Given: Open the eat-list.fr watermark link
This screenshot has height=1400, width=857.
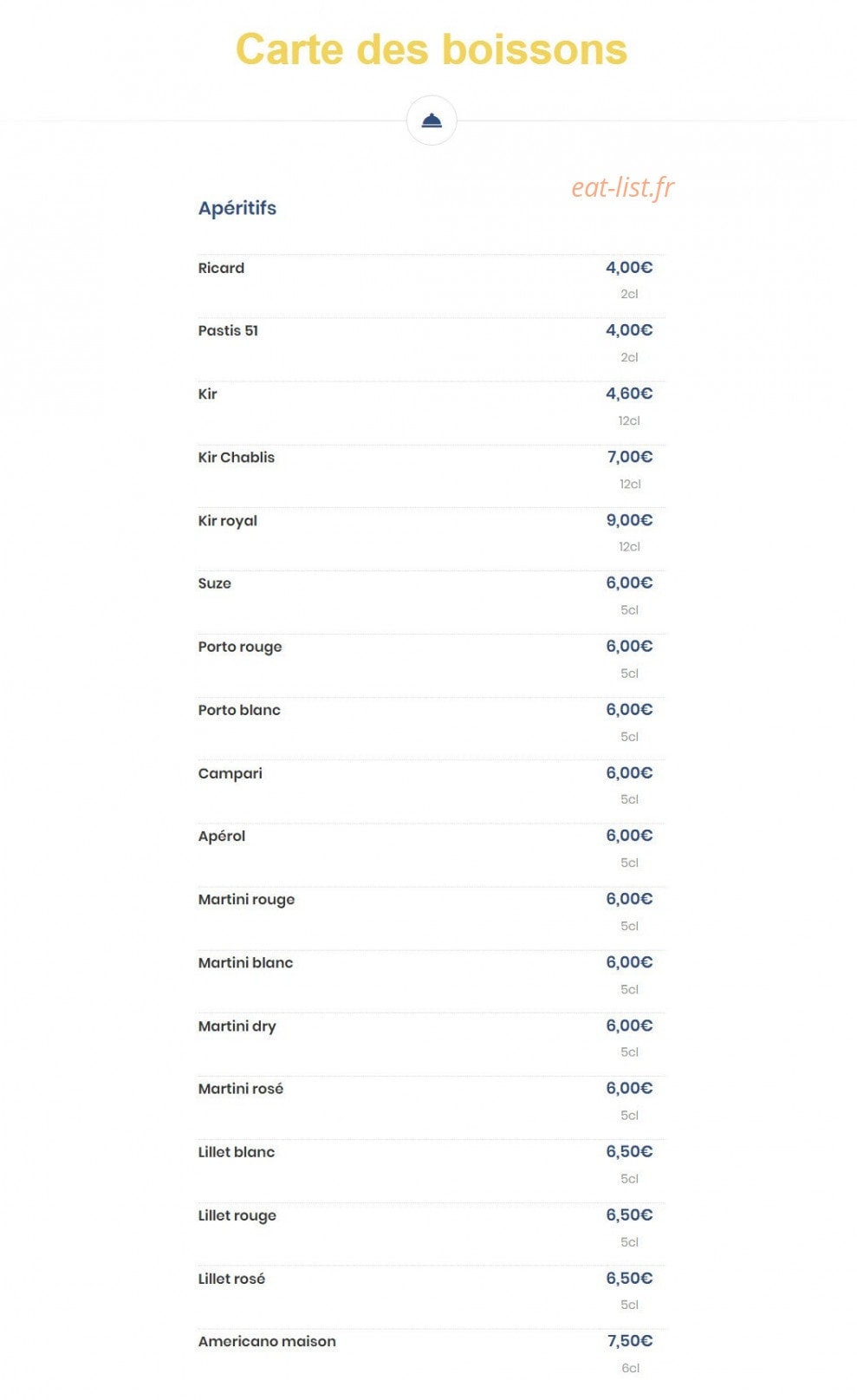Looking at the screenshot, I should pyautogui.click(x=622, y=186).
